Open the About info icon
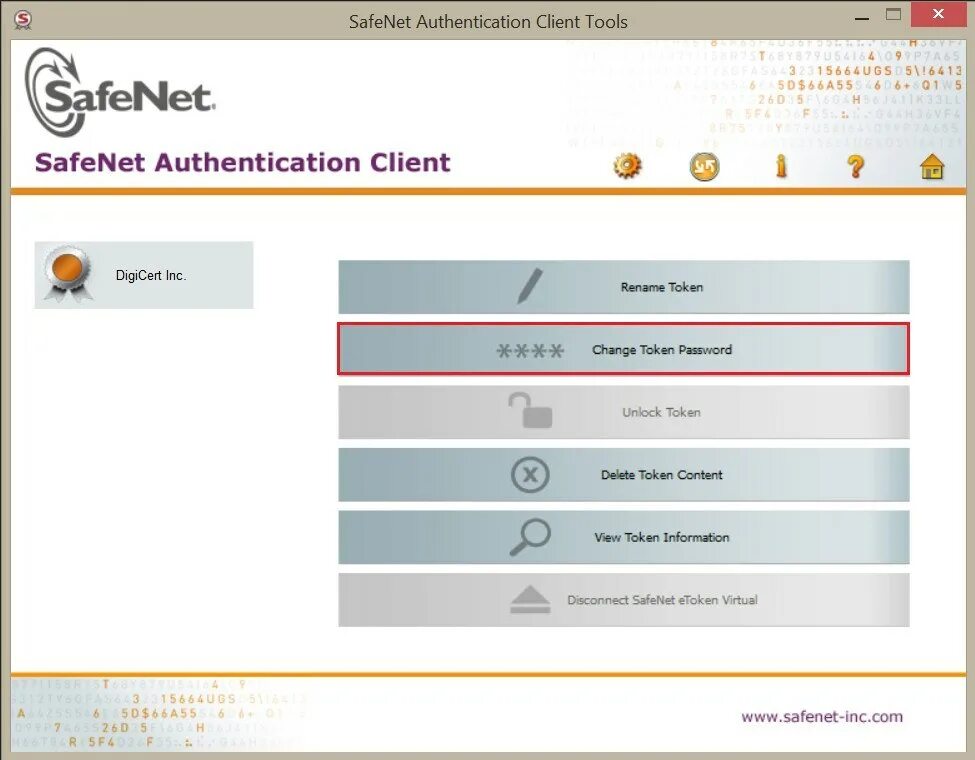The height and width of the screenshot is (760, 975). pos(781,166)
